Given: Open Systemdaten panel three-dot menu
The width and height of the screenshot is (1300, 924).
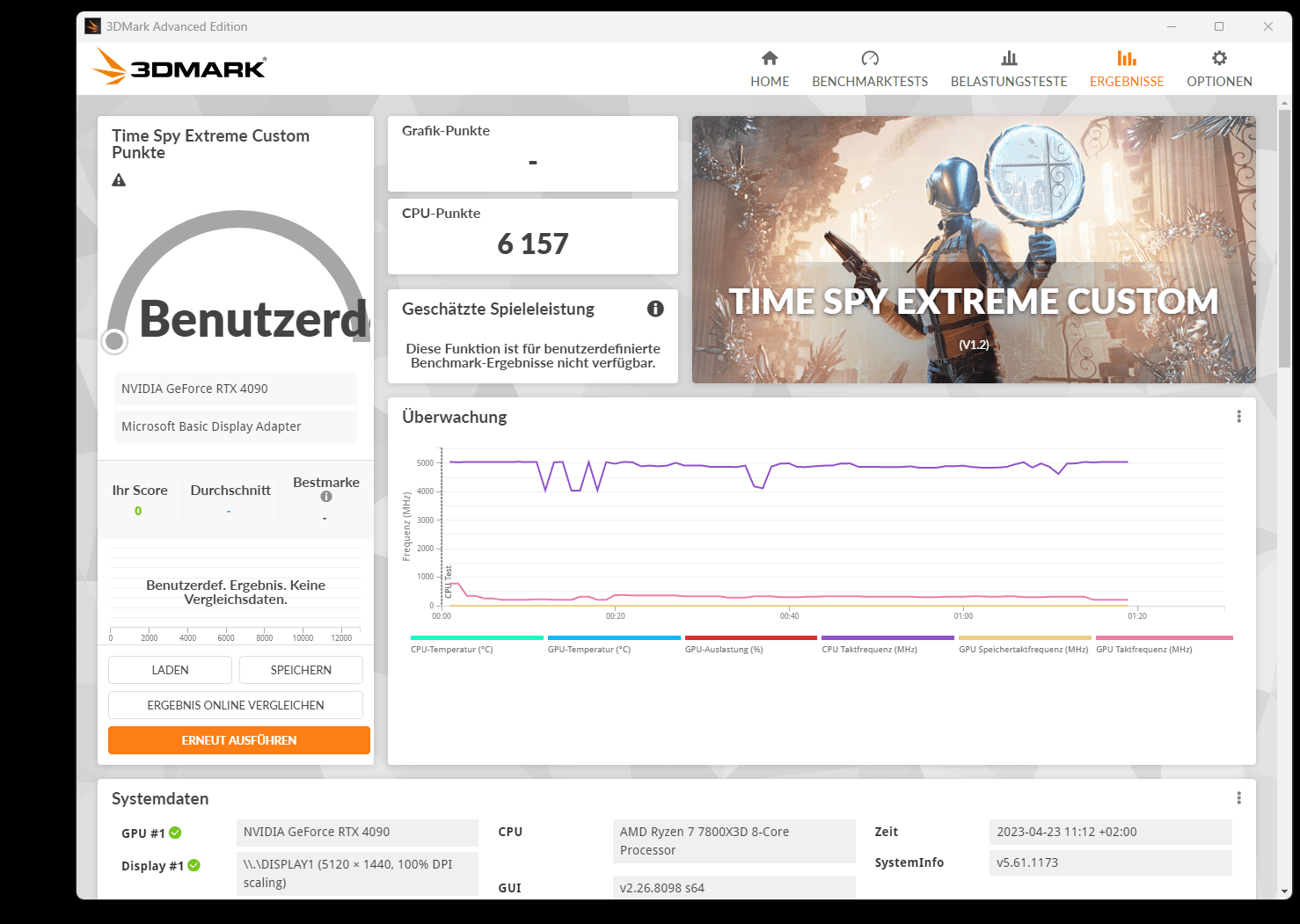Looking at the screenshot, I should 1238,798.
